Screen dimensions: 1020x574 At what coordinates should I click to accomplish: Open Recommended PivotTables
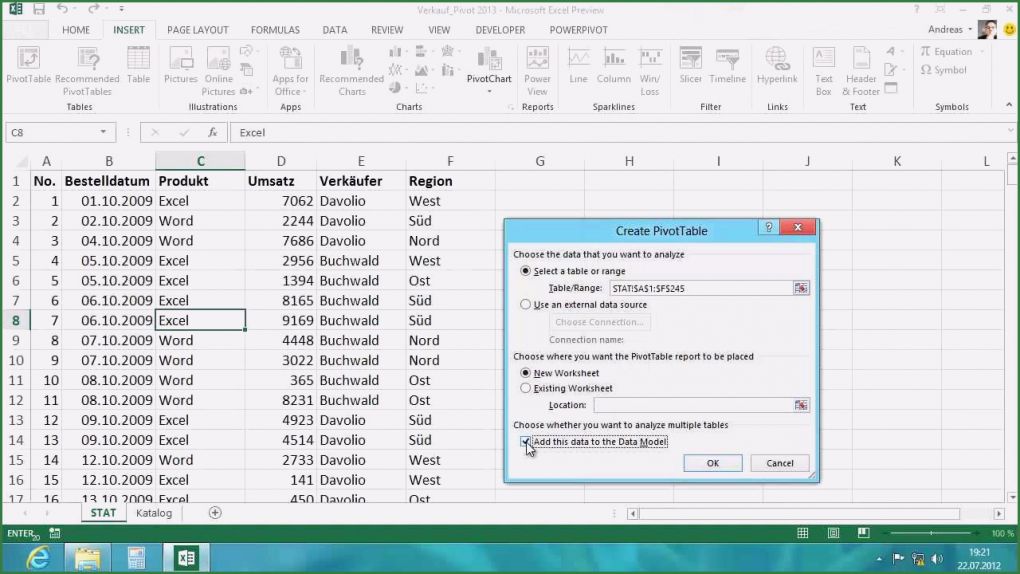coord(87,71)
